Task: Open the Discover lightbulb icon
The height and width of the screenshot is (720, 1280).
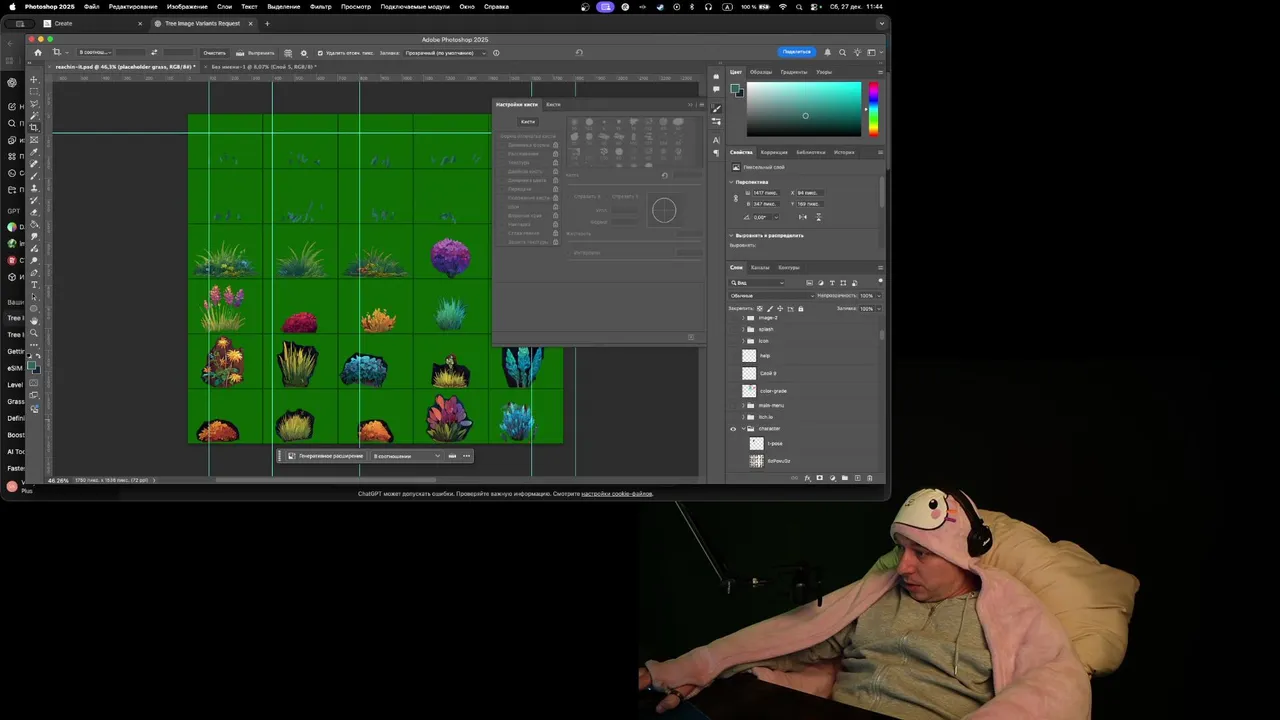Action: tap(857, 52)
